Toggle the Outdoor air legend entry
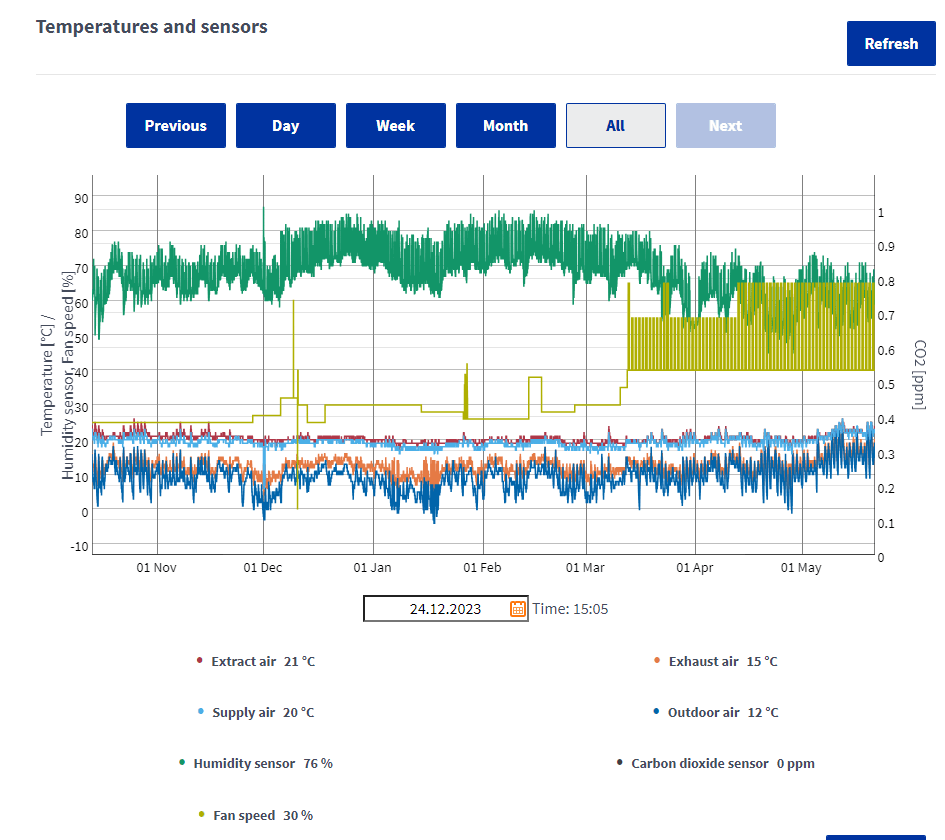Viewport: 945px width, 840px height. point(722,713)
